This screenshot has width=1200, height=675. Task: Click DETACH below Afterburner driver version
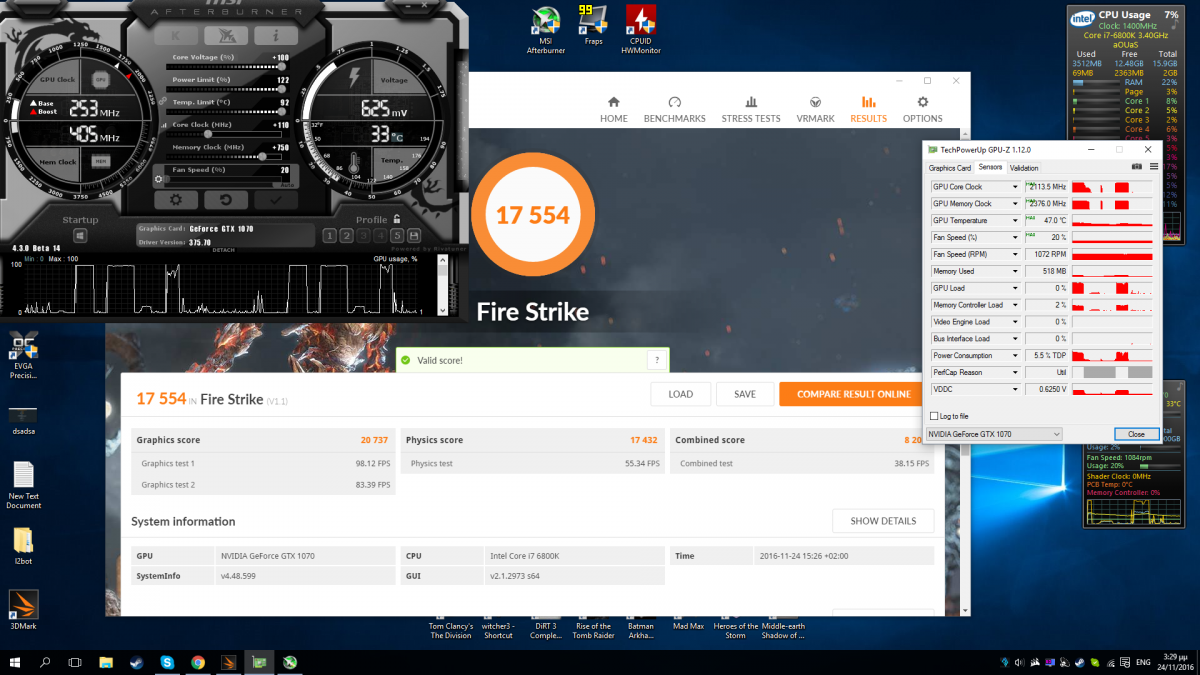(x=224, y=250)
